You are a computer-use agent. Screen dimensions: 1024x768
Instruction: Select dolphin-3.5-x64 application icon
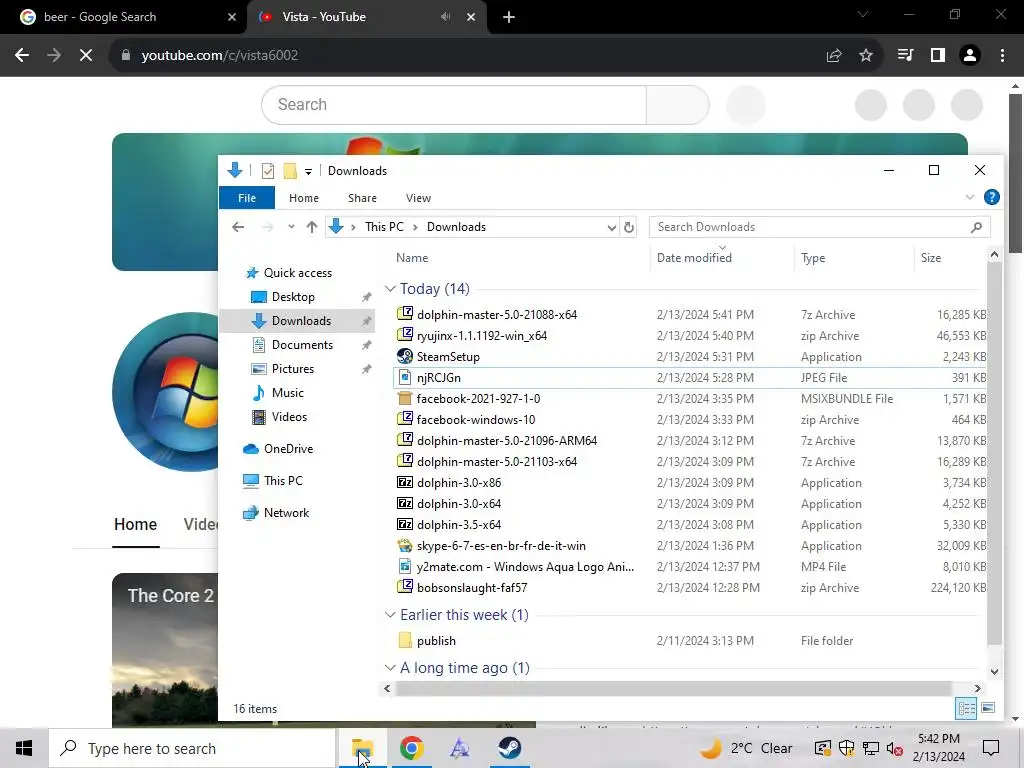[x=405, y=524]
